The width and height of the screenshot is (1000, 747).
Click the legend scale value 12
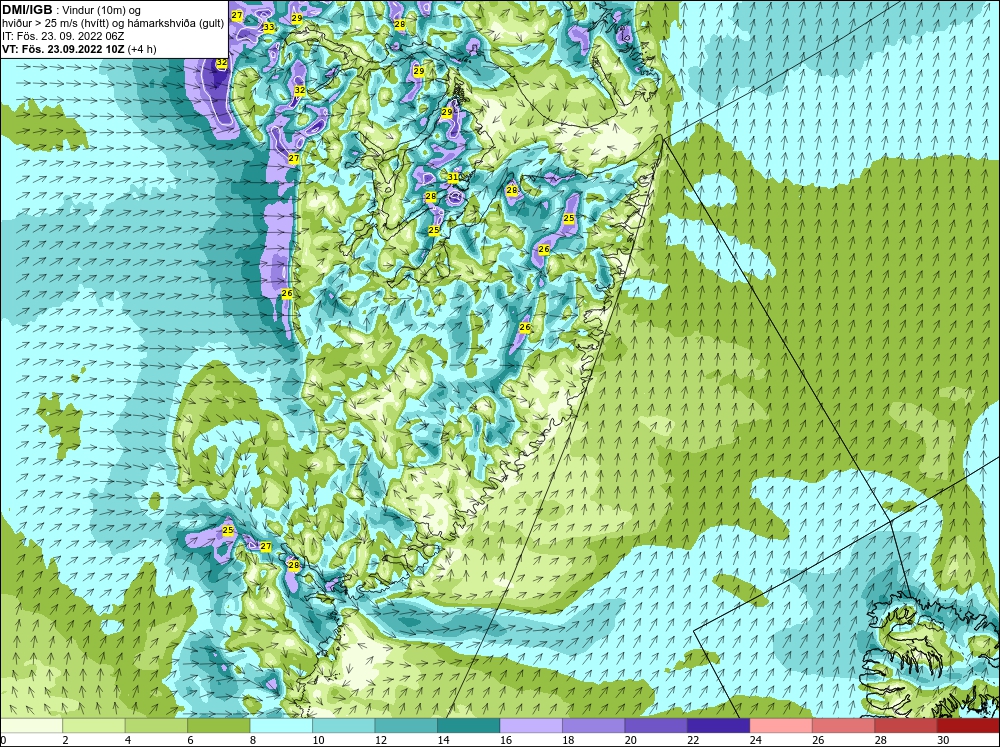click(381, 740)
